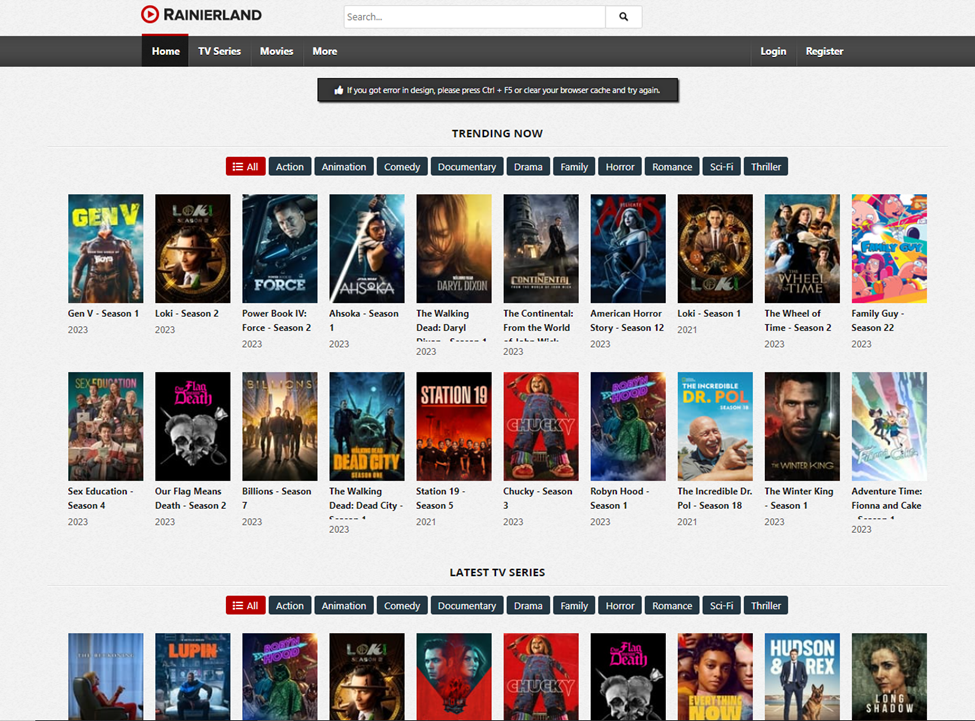
Task: Click the Register link
Action: tap(825, 51)
